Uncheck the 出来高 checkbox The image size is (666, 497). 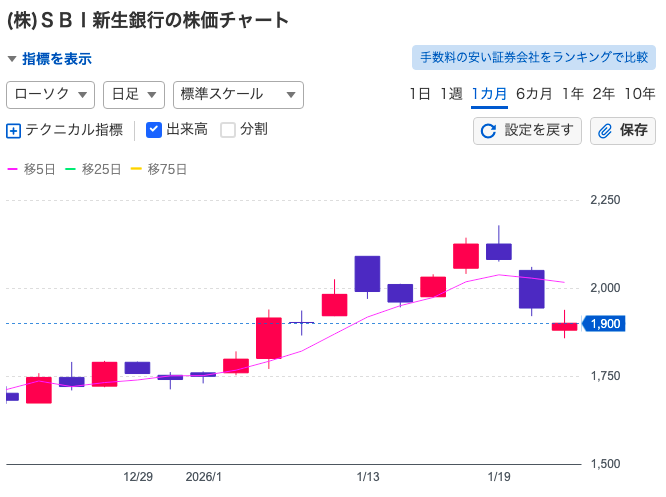click(x=154, y=129)
